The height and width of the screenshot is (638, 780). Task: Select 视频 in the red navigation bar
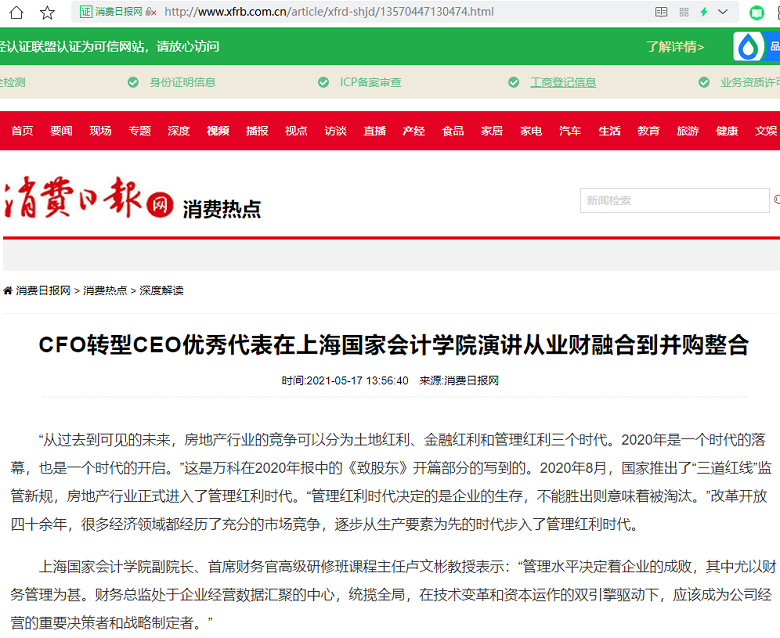[218, 131]
